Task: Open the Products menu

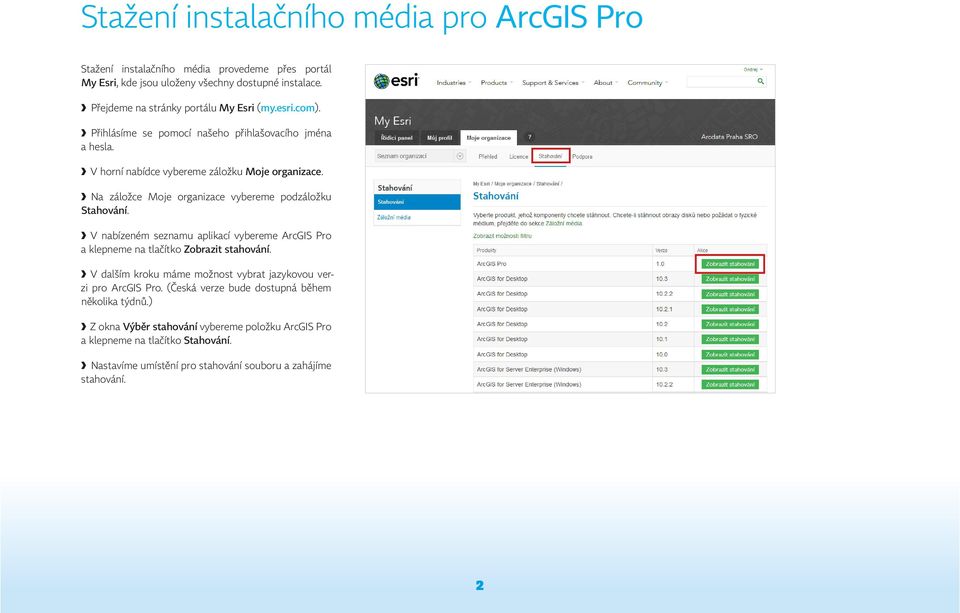Action: pyautogui.click(x=496, y=83)
